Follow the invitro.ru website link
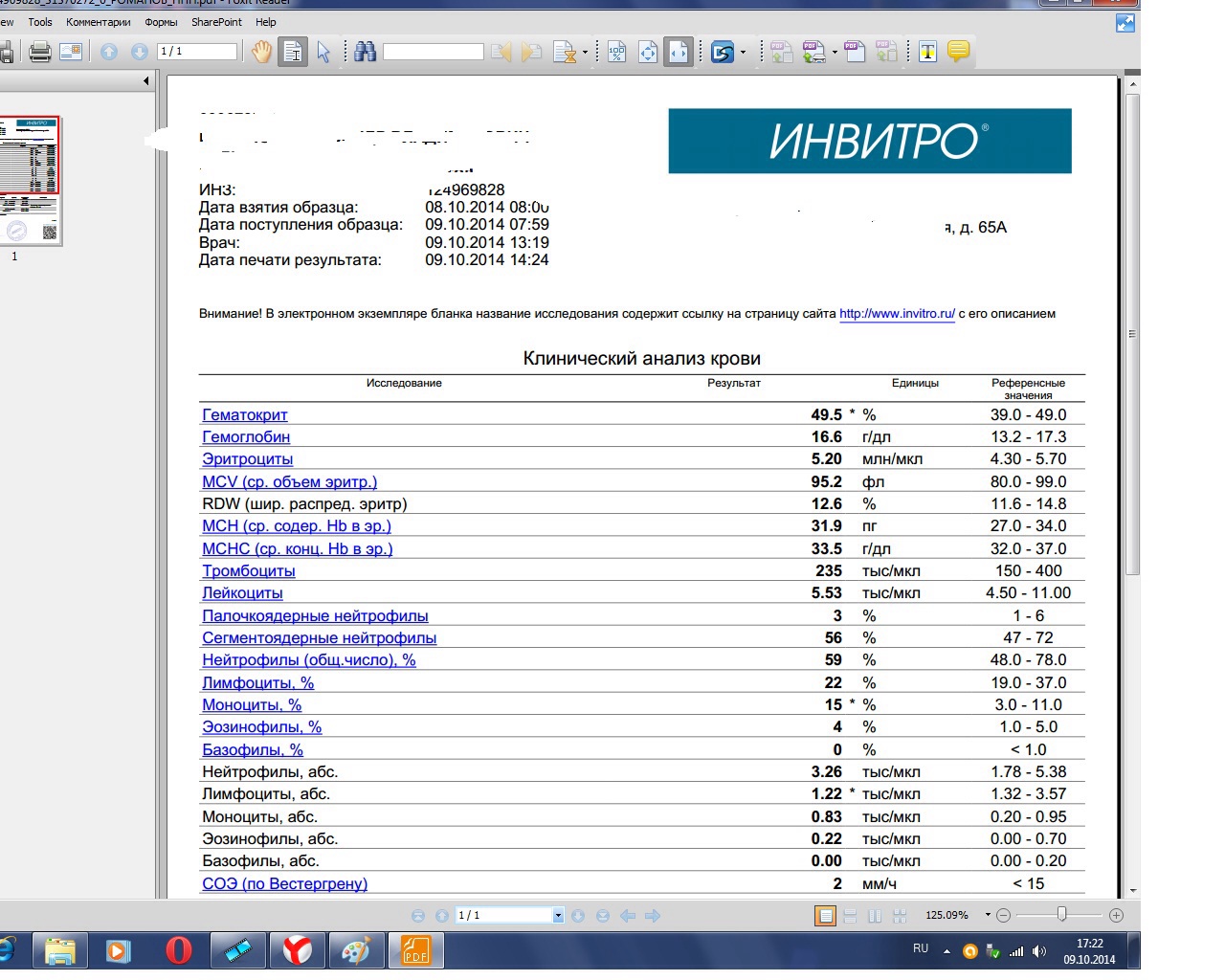This screenshot has width=1225, height=980. pos(897,314)
